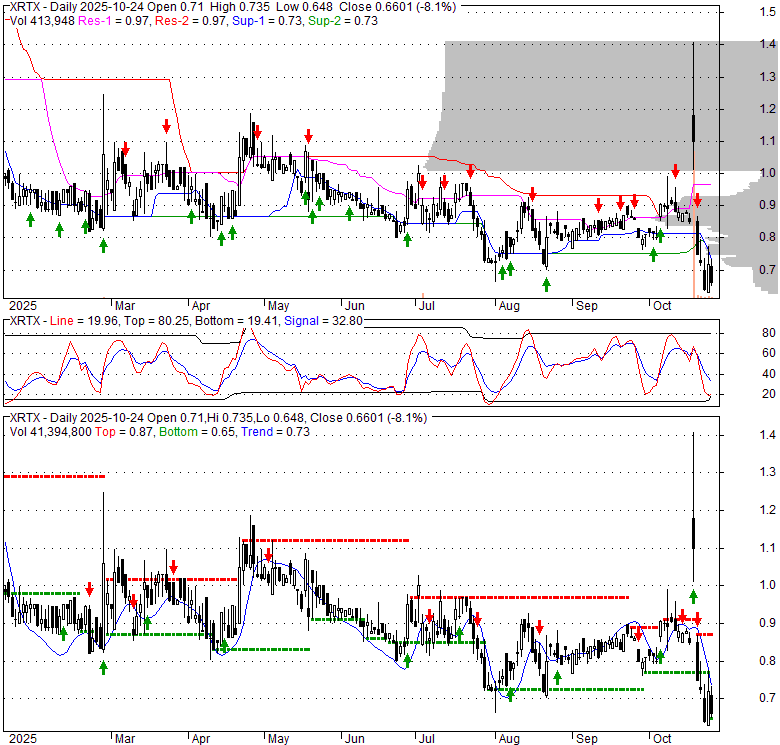Click the 0.7 label on top chart axis
Viewport: 780px width, 745px height.
click(768, 270)
